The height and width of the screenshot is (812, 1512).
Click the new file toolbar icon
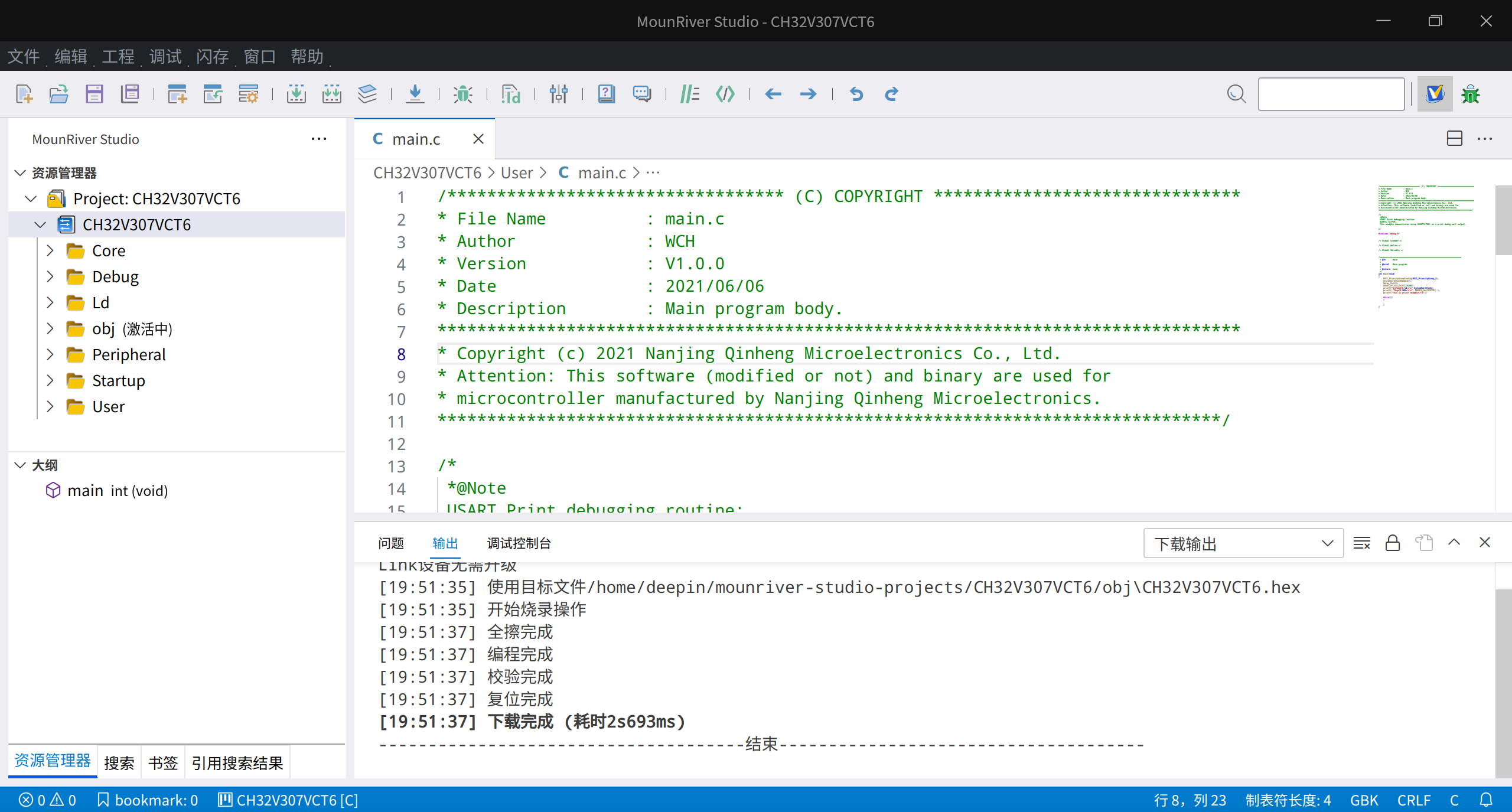(24, 94)
